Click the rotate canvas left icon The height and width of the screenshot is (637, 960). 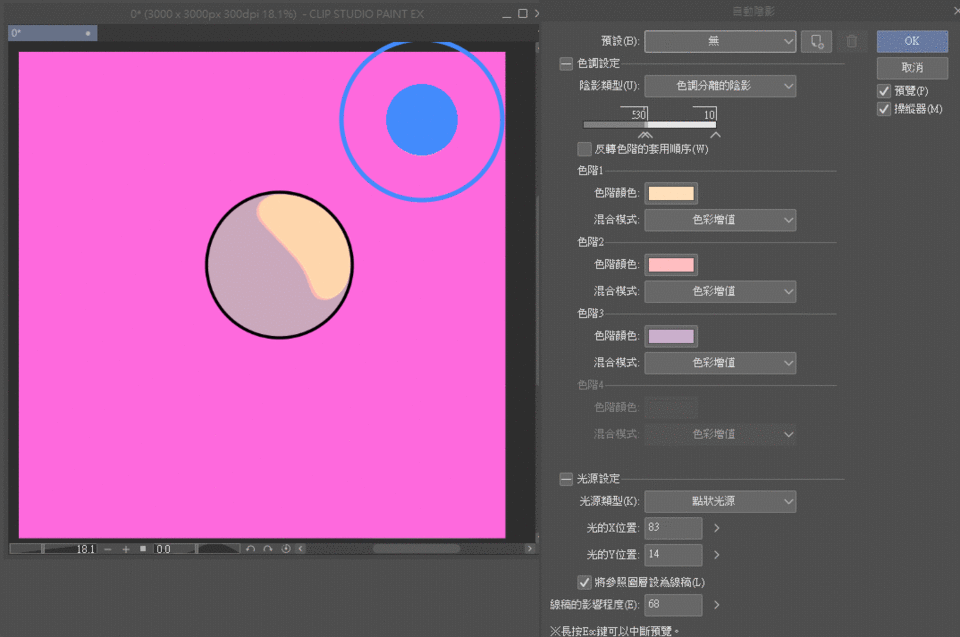[x=251, y=549]
